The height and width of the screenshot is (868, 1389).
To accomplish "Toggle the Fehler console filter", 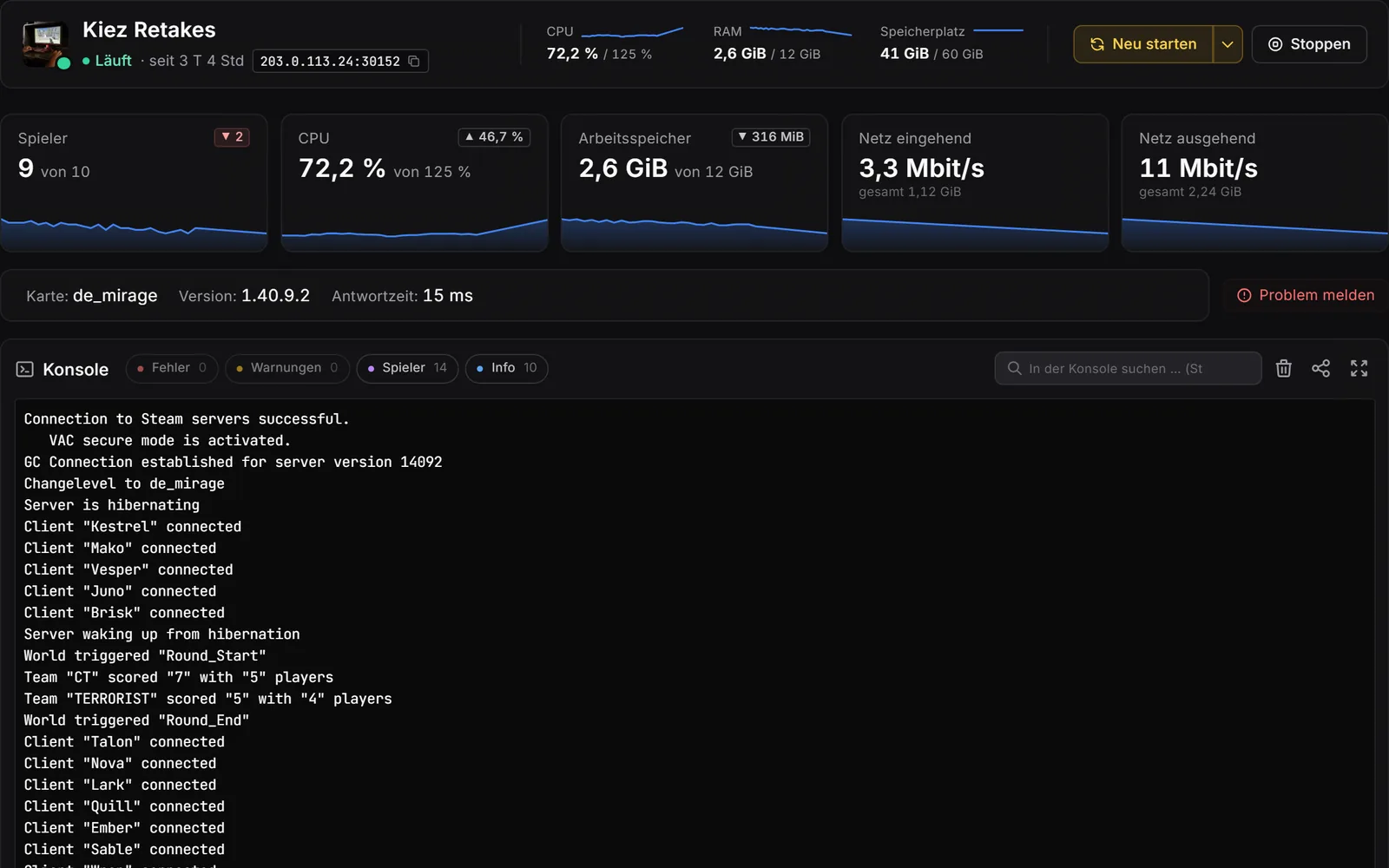I will [x=172, y=368].
